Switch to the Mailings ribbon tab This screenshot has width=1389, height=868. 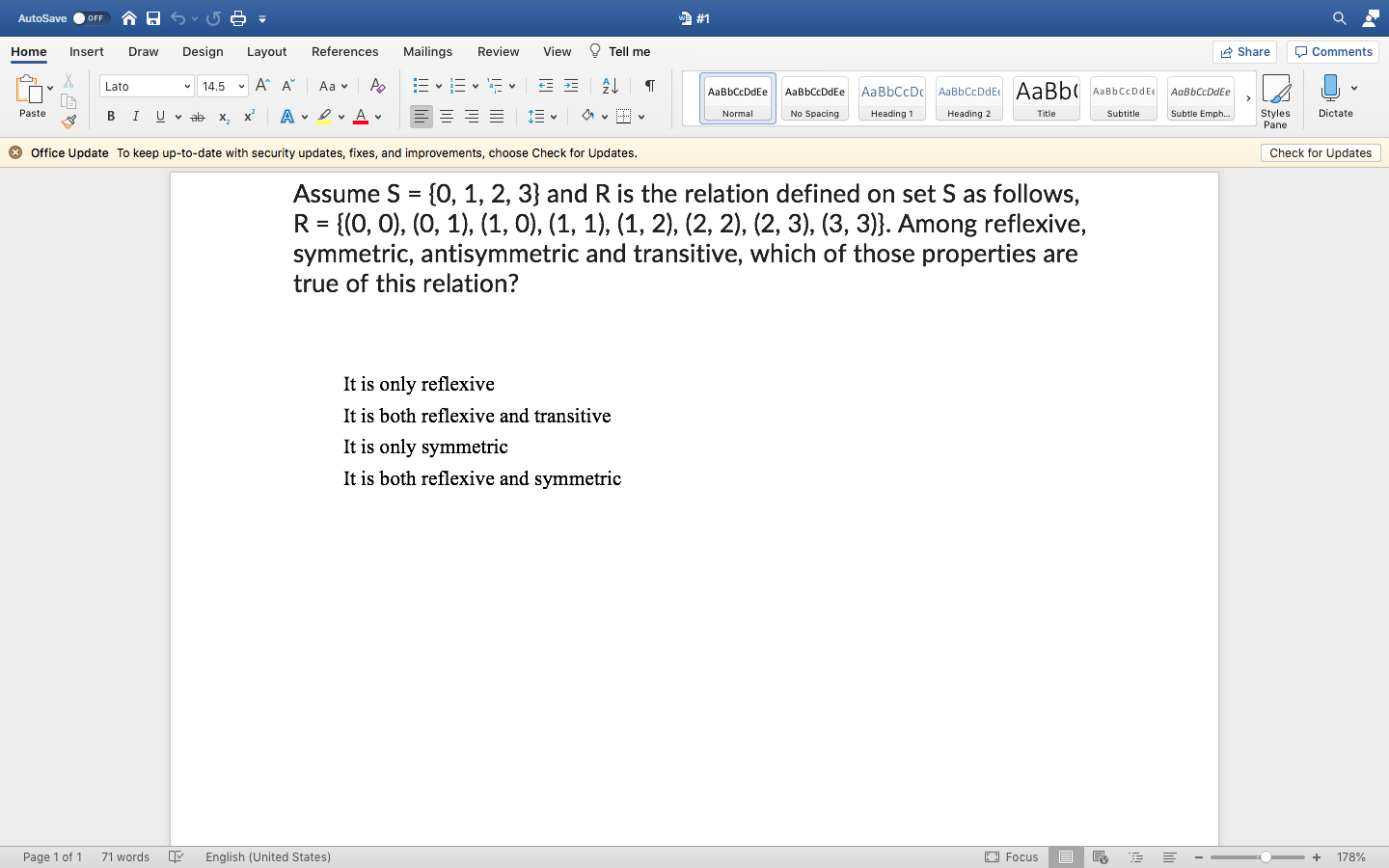click(x=427, y=51)
